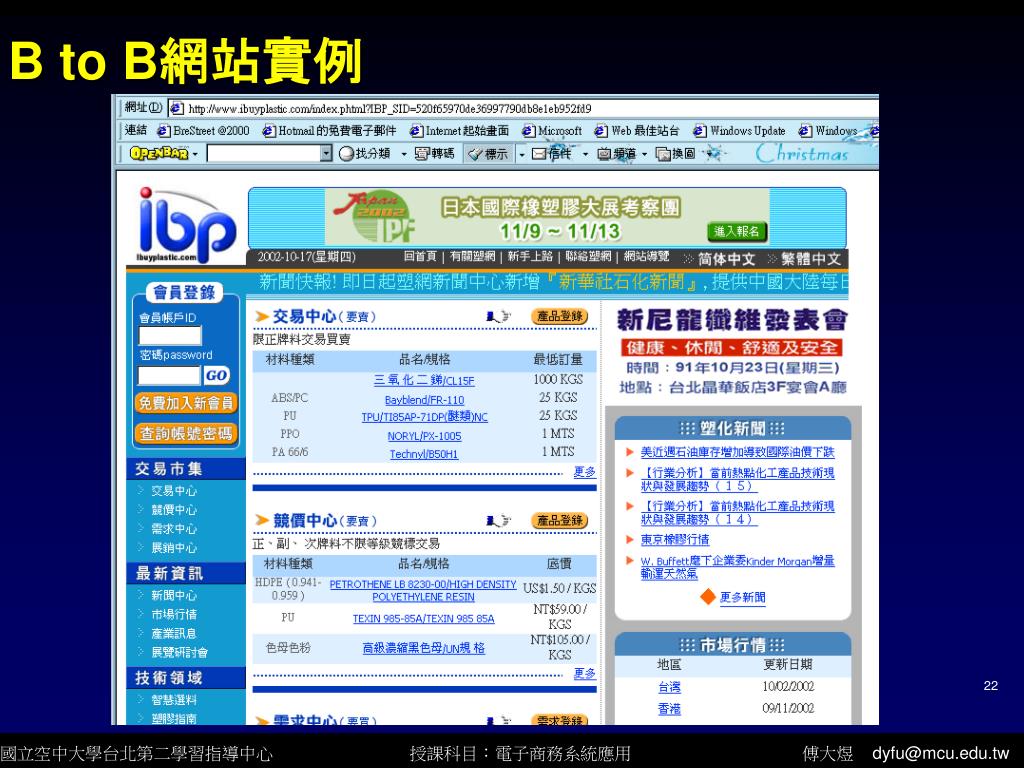Click the 進入報名 green button on banner
1024x768 pixels.
[737, 231]
